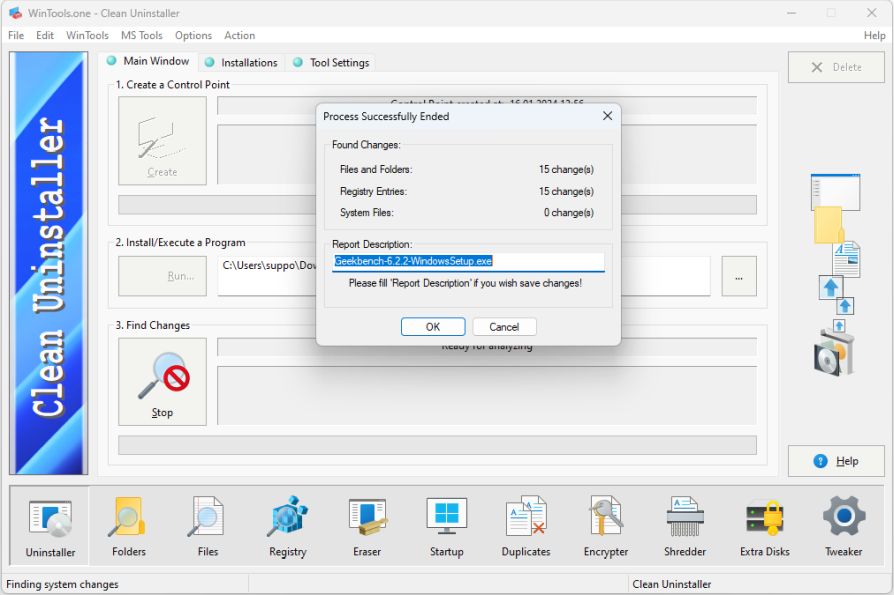
Task: Click the Run... button
Action: click(162, 276)
